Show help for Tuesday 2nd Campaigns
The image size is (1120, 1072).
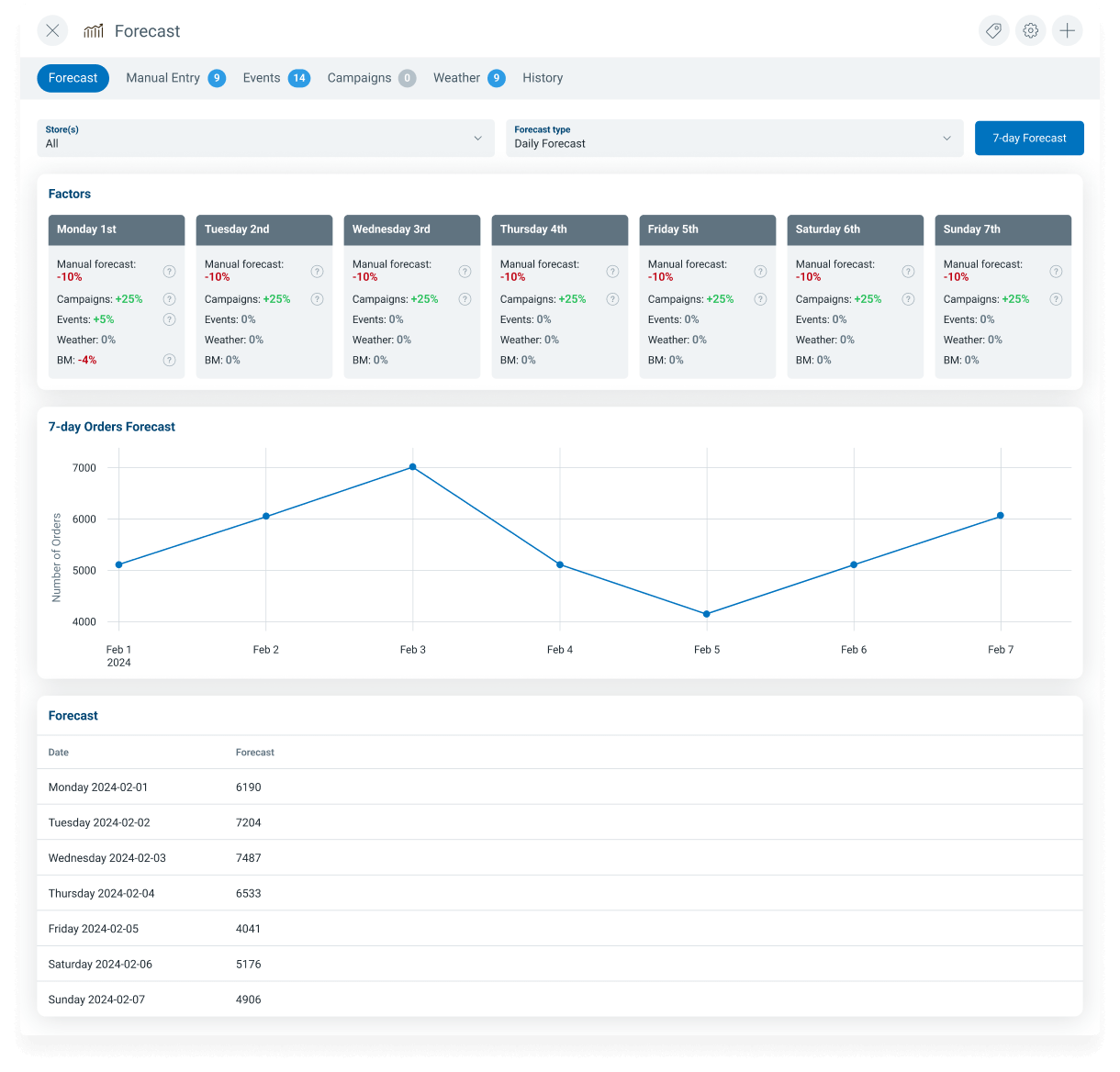[317, 299]
